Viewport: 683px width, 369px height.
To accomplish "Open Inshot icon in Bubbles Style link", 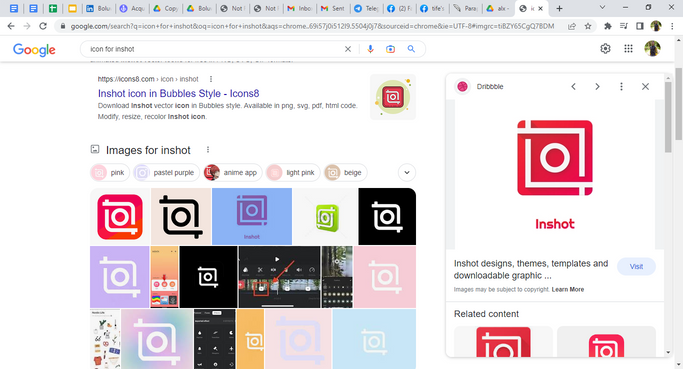I will click(179, 93).
